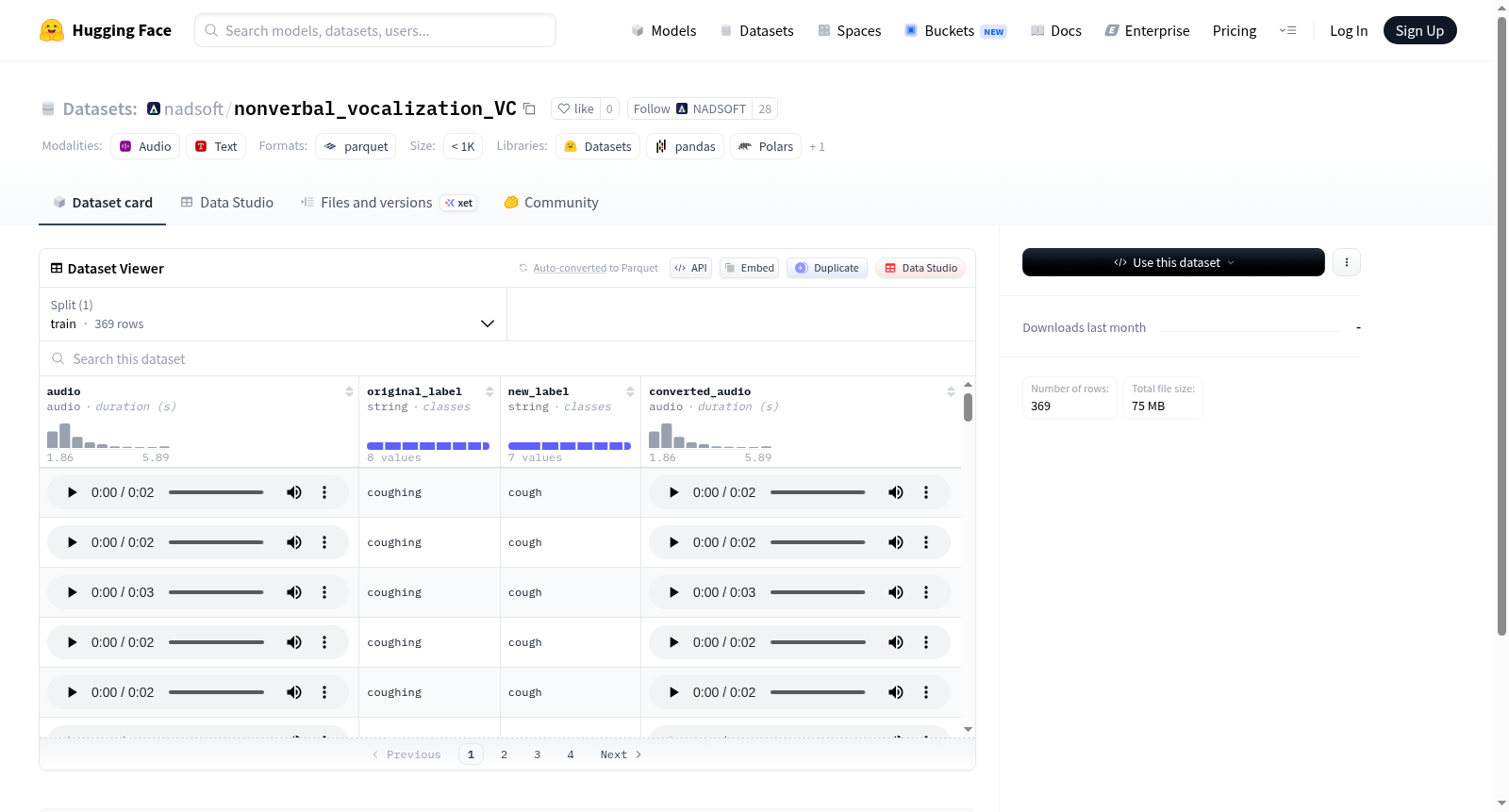Image resolution: width=1509 pixels, height=812 pixels.
Task: Expand the Split train dropdown
Action: (x=273, y=314)
